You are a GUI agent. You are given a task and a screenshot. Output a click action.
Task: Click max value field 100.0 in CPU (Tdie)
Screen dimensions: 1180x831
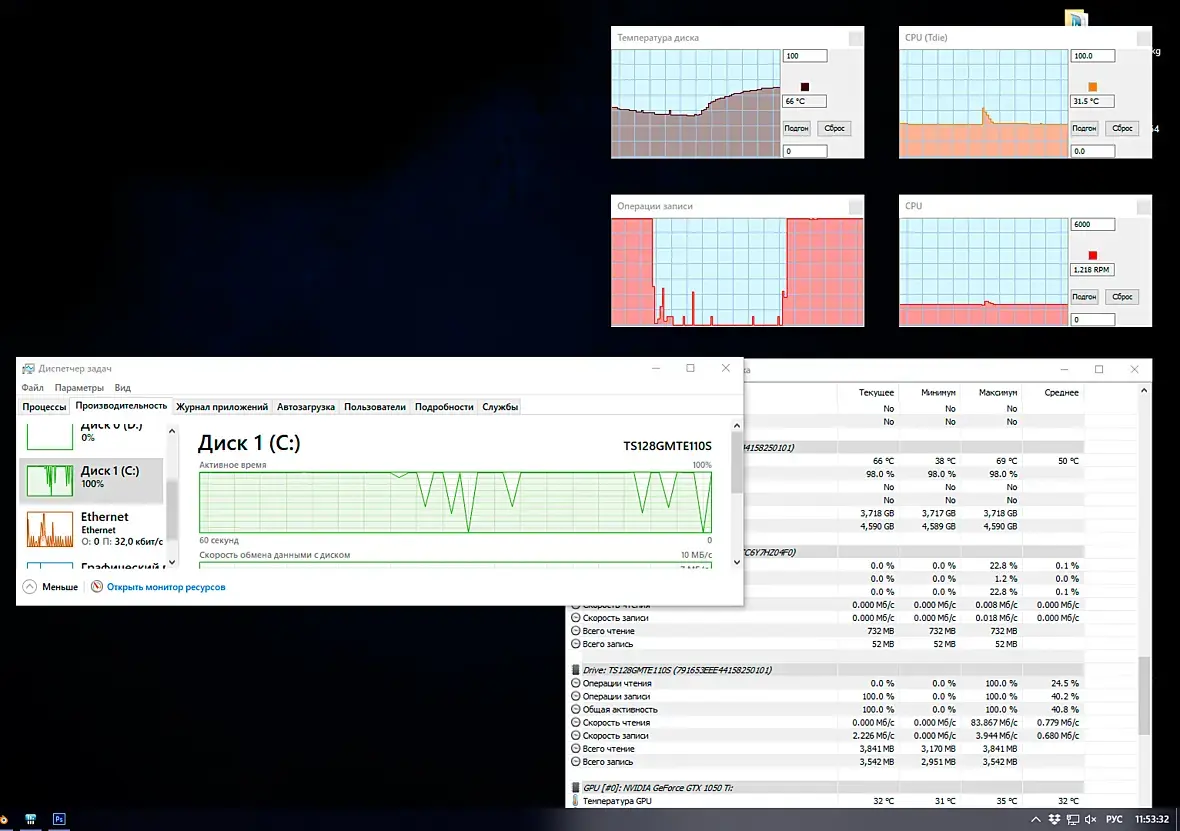[x=1092, y=56]
